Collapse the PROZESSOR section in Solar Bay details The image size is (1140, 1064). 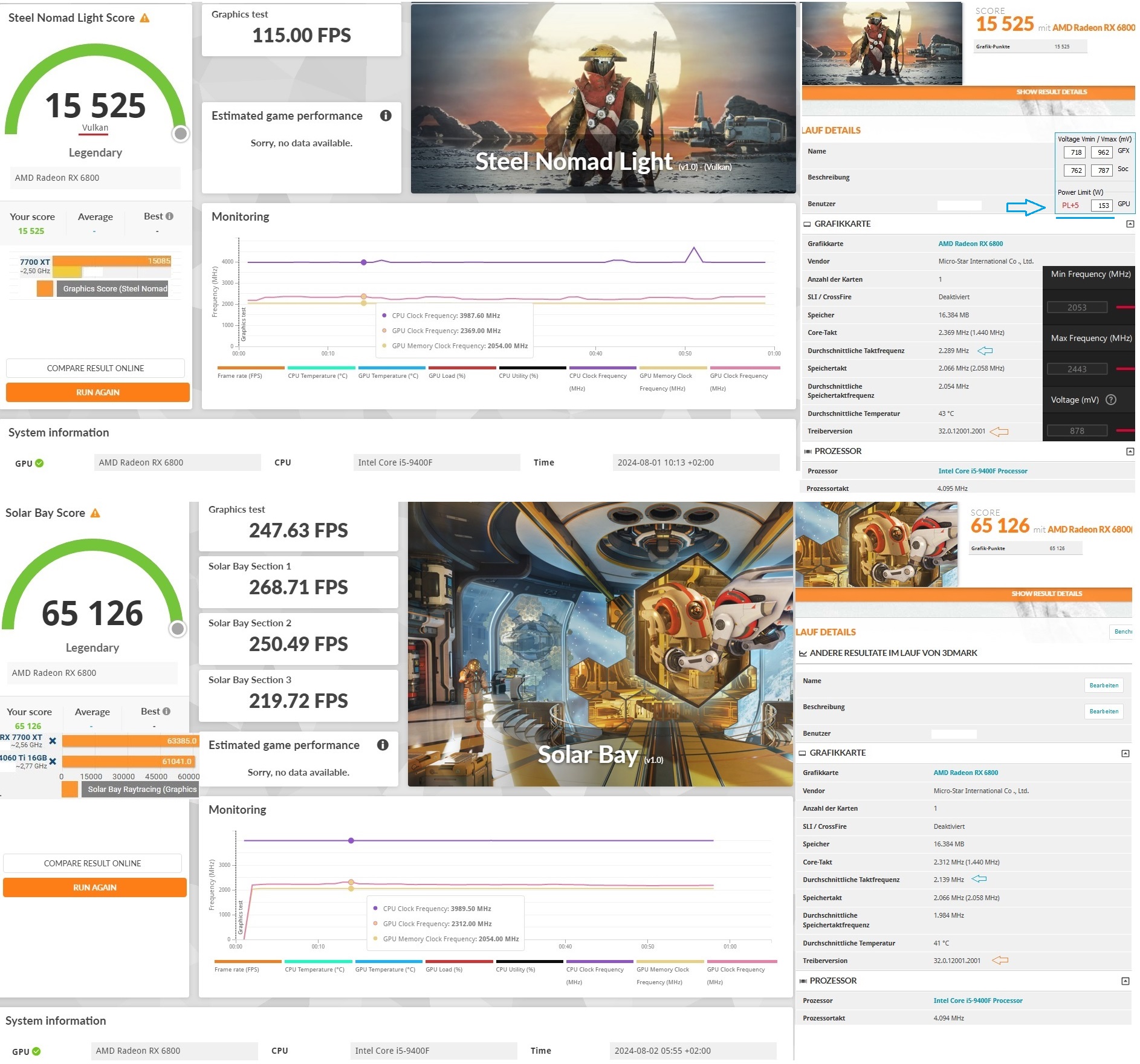pos(1125,981)
